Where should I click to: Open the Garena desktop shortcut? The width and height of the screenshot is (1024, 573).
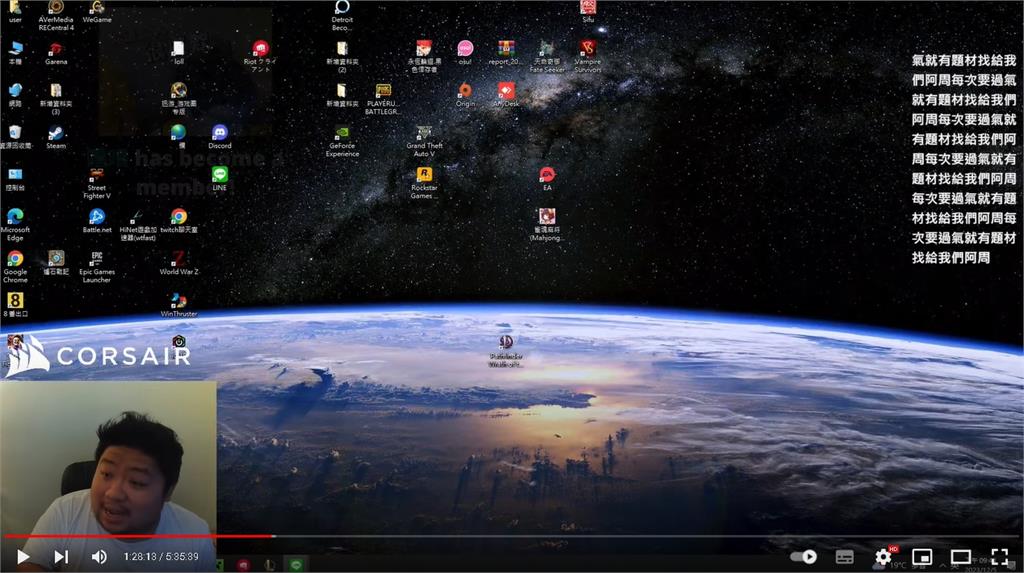(x=56, y=53)
